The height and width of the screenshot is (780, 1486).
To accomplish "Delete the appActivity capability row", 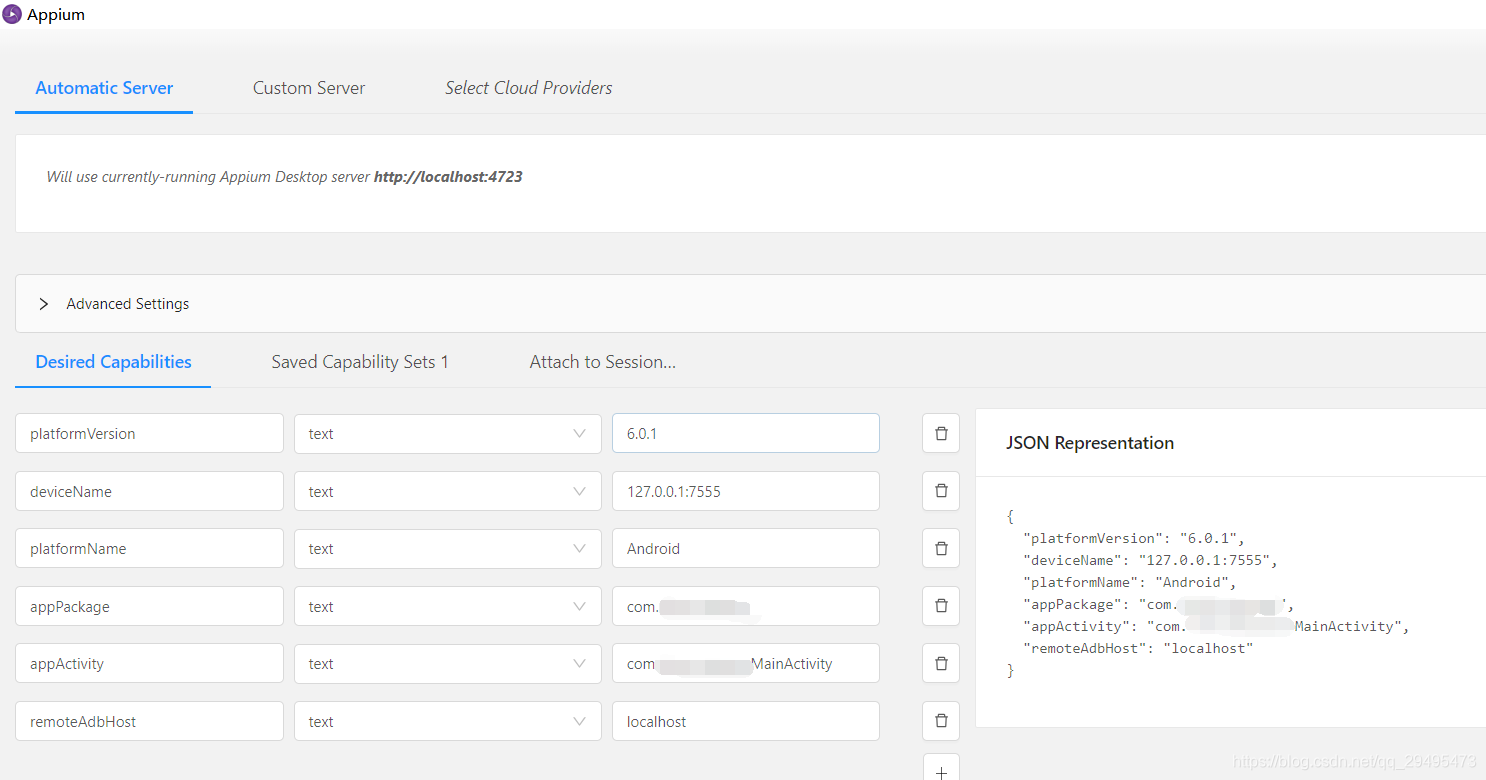I will [940, 664].
